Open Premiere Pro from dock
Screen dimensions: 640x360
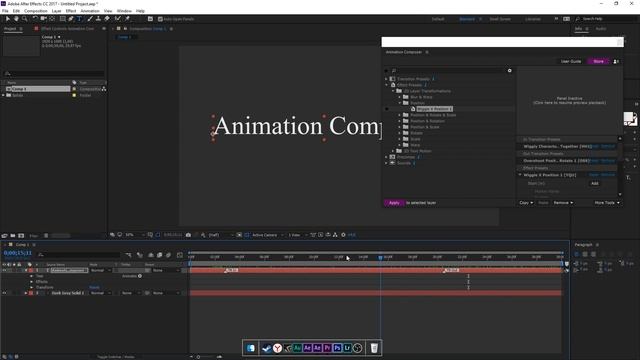[327, 348]
